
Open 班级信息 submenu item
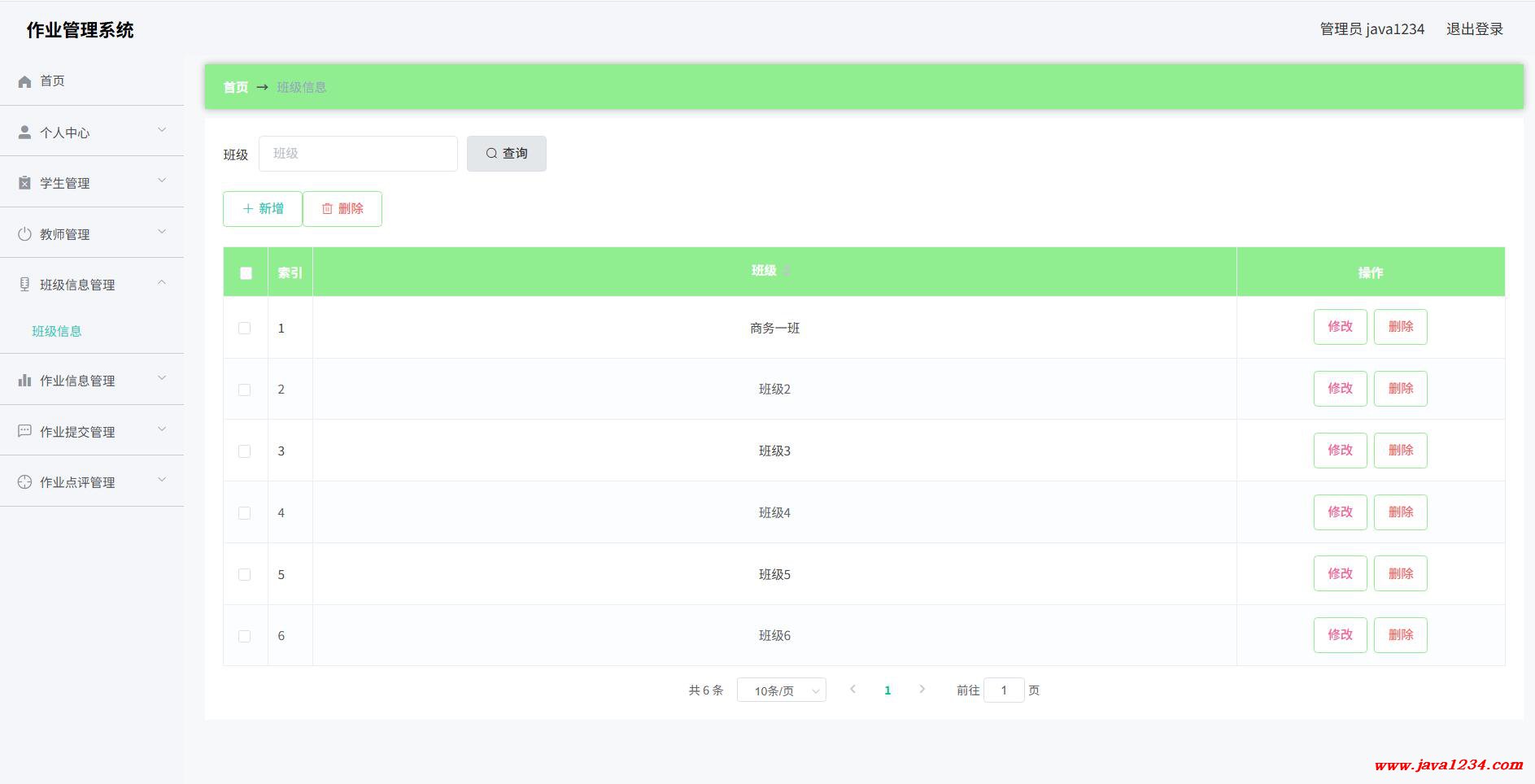pyautogui.click(x=57, y=331)
